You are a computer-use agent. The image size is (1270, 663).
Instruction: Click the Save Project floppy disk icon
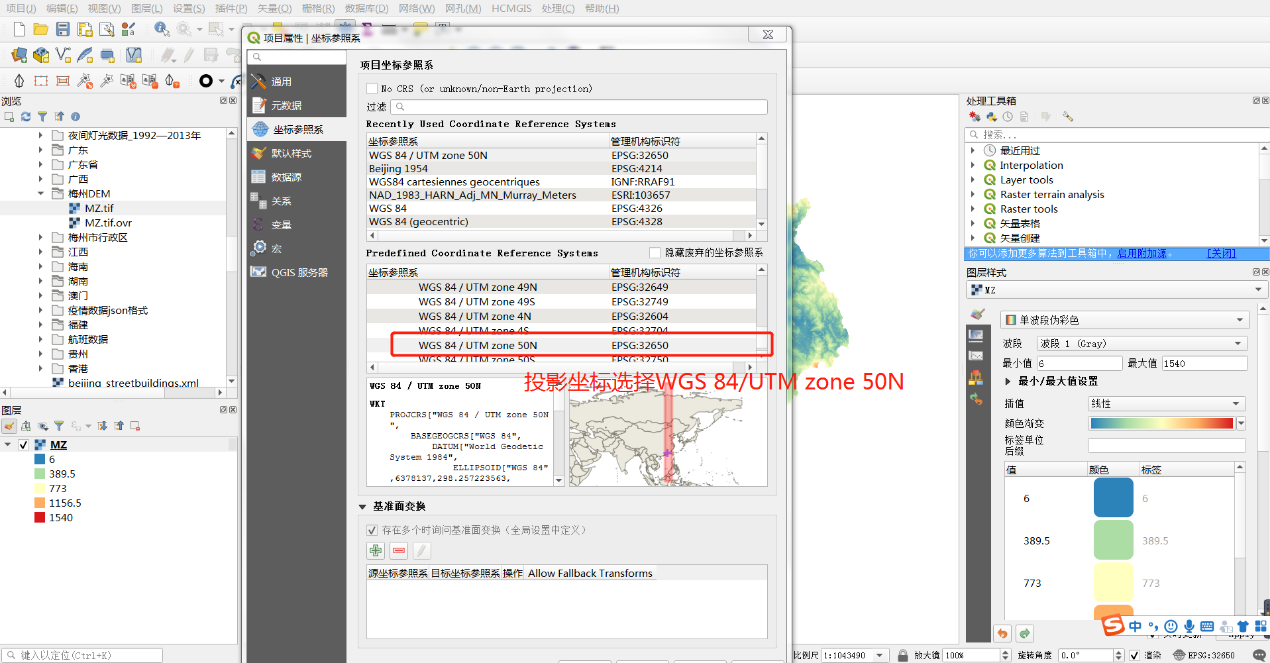click(63, 30)
